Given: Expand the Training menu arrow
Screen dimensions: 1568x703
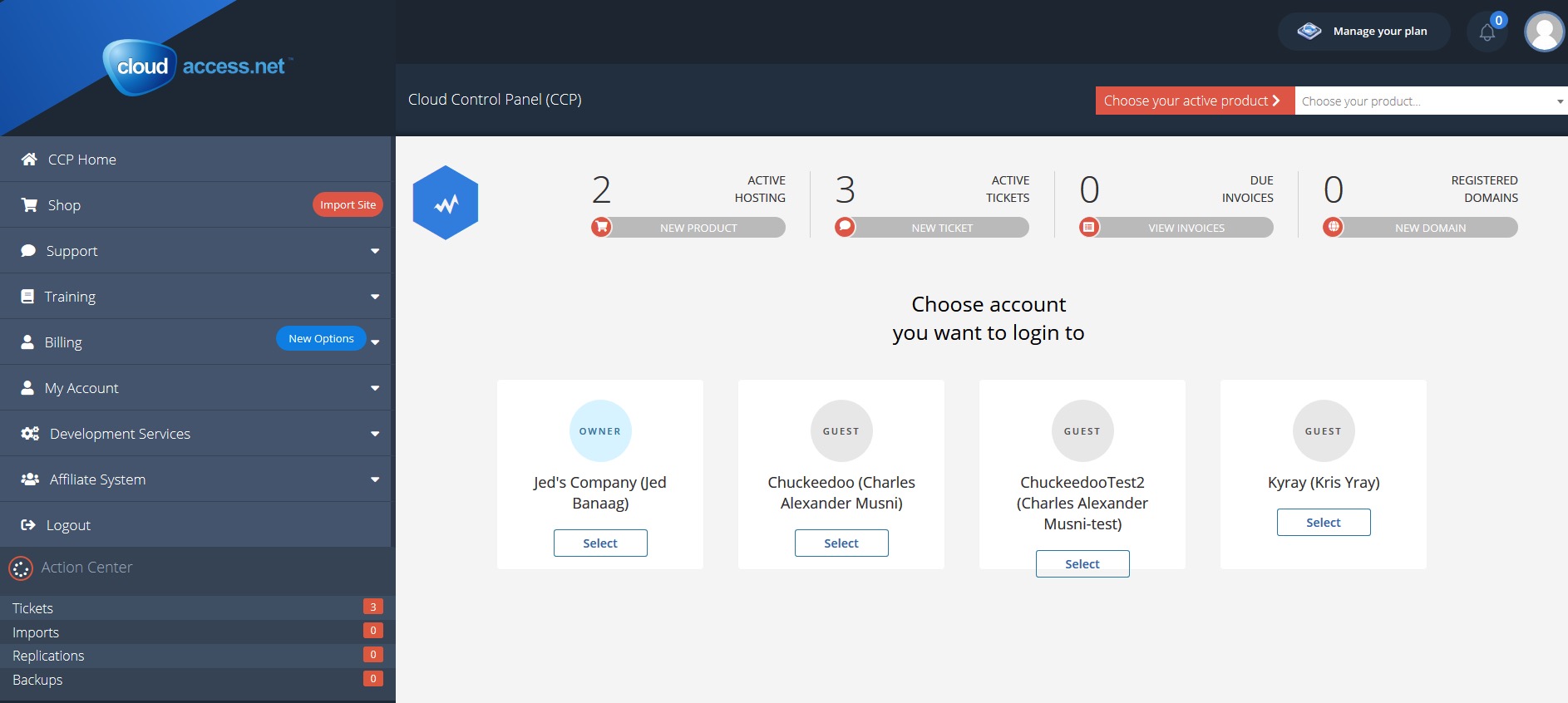Looking at the screenshot, I should click(x=375, y=297).
